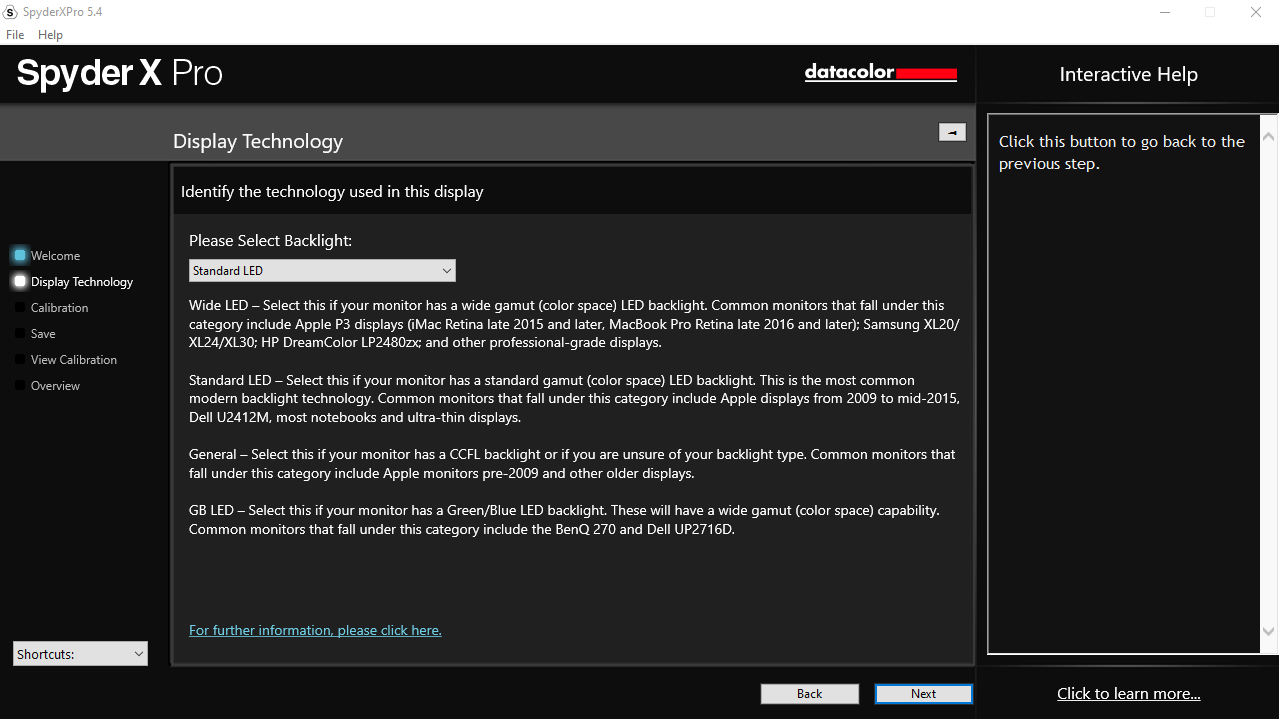Click the Overview step indicator square
Viewport: 1279px width, 719px height.
(x=20, y=385)
